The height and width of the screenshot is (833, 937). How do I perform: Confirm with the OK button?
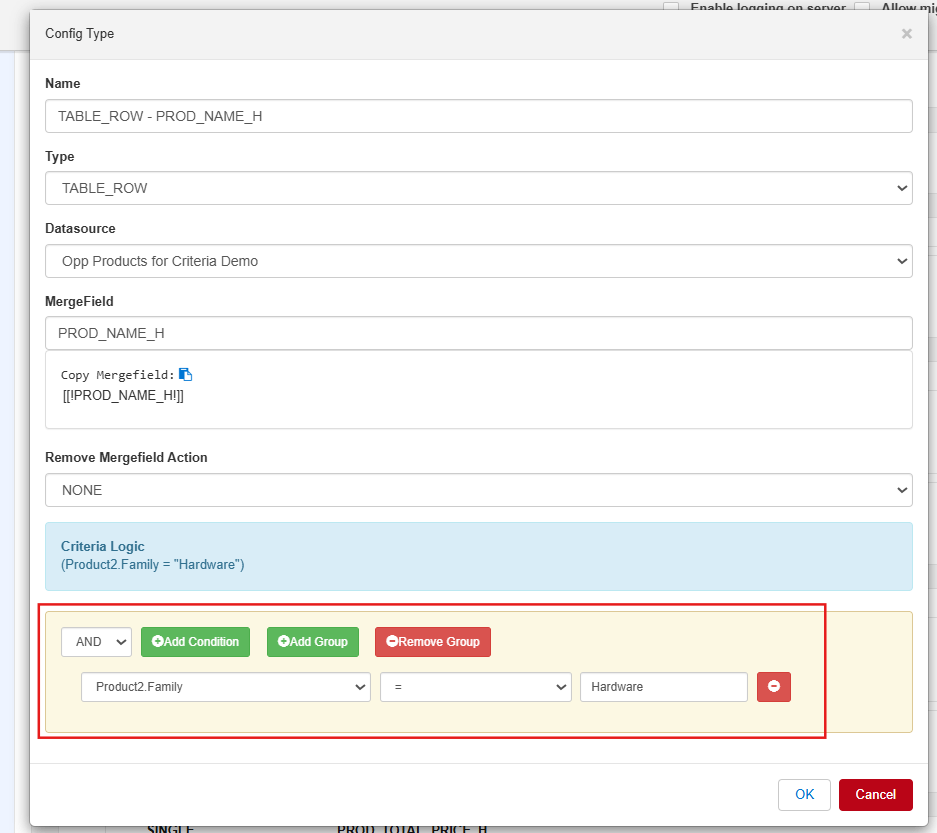pyautogui.click(x=804, y=795)
